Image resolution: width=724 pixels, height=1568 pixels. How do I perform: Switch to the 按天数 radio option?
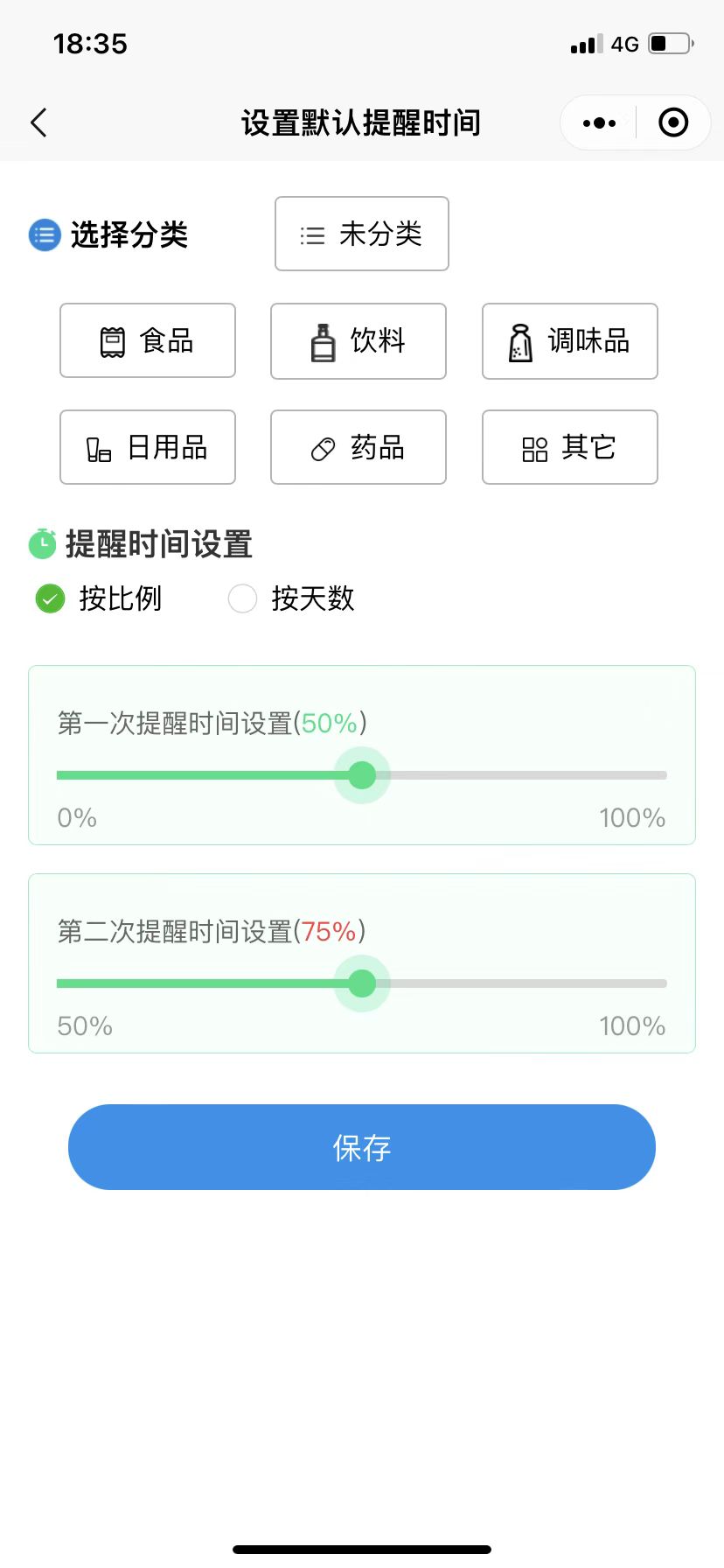point(242,599)
